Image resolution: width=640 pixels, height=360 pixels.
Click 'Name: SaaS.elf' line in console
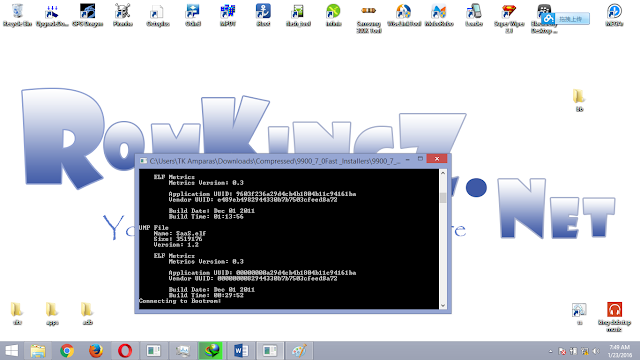point(180,233)
